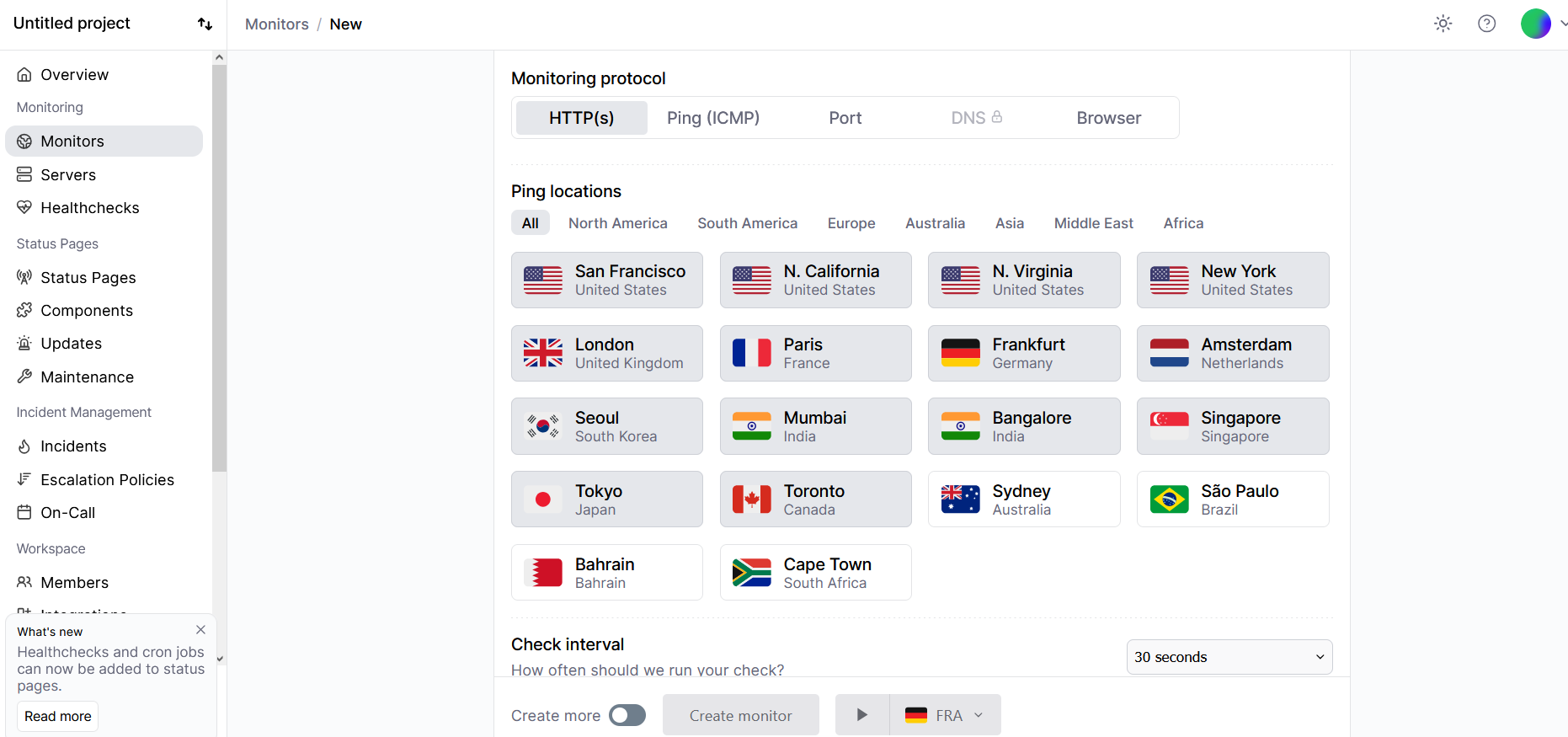Filter locations by South America
The height and width of the screenshot is (737, 1568).
[747, 223]
